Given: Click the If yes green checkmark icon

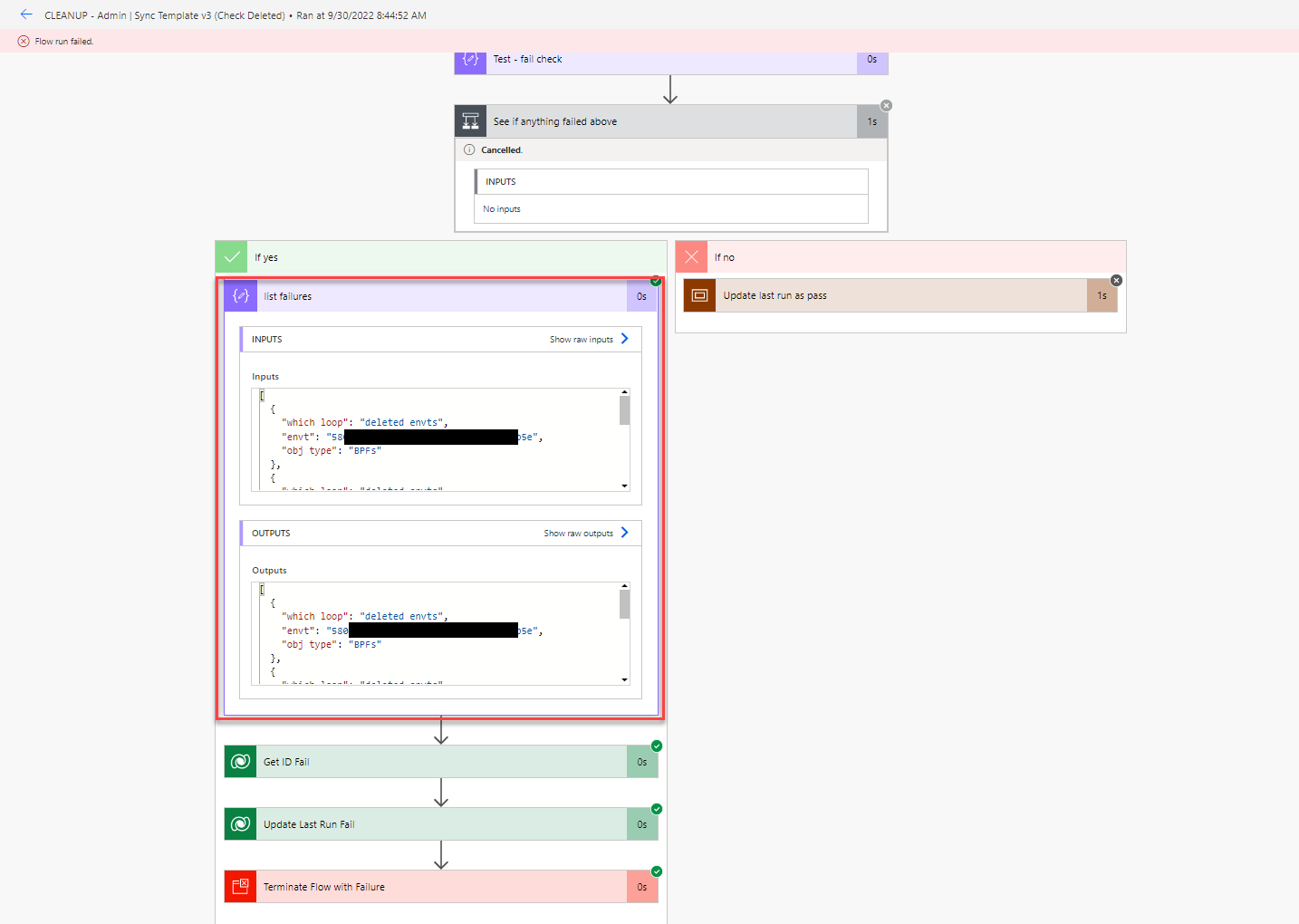Looking at the screenshot, I should (x=232, y=257).
